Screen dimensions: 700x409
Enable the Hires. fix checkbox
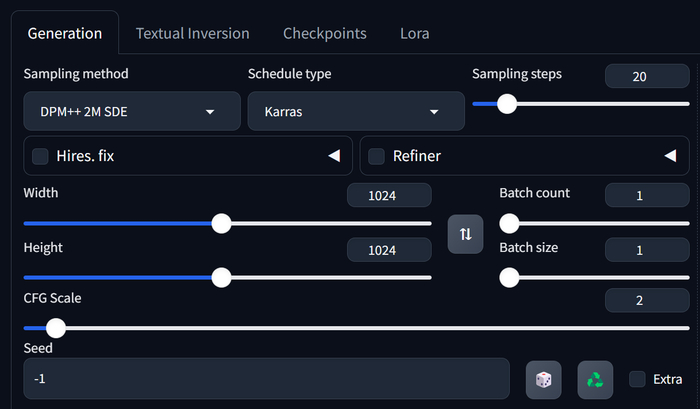click(x=41, y=156)
